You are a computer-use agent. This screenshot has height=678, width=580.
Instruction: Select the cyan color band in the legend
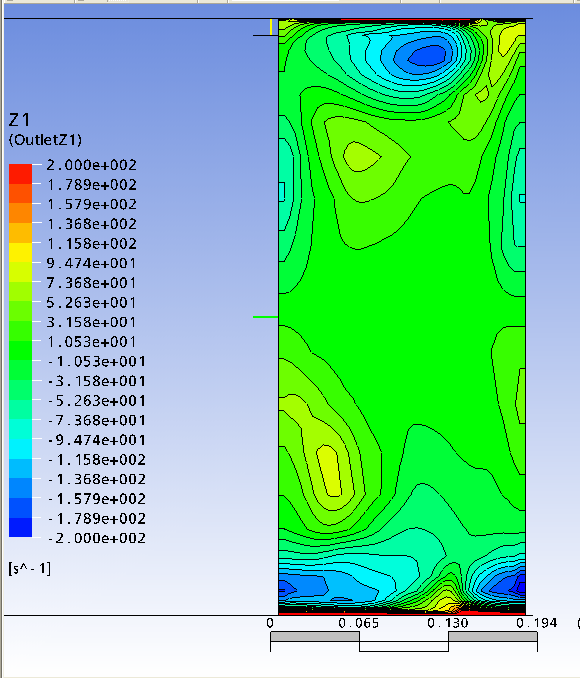pos(20,449)
